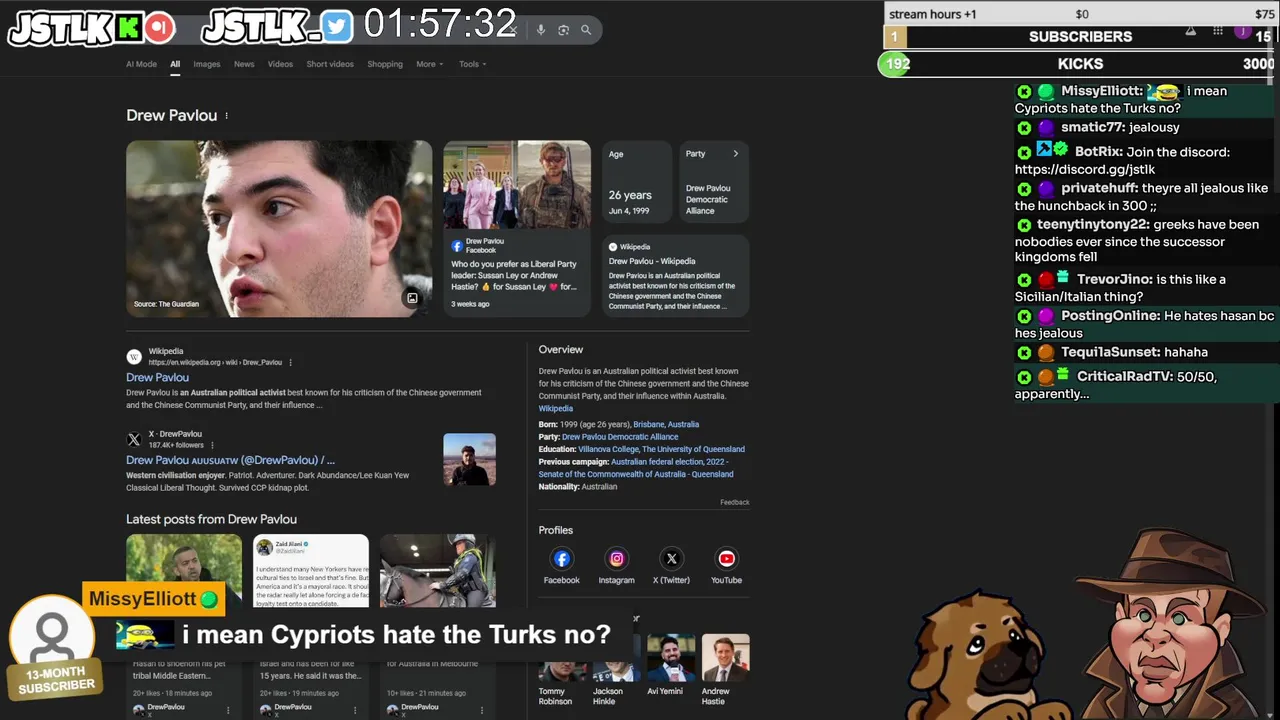This screenshot has height=720, width=1280.
Task: Open three-dot menu on the 18 minutes ago post
Action: (228, 710)
